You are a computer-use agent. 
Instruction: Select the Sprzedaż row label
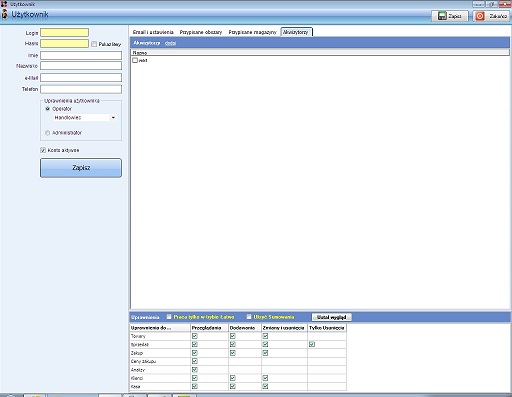pos(140,344)
